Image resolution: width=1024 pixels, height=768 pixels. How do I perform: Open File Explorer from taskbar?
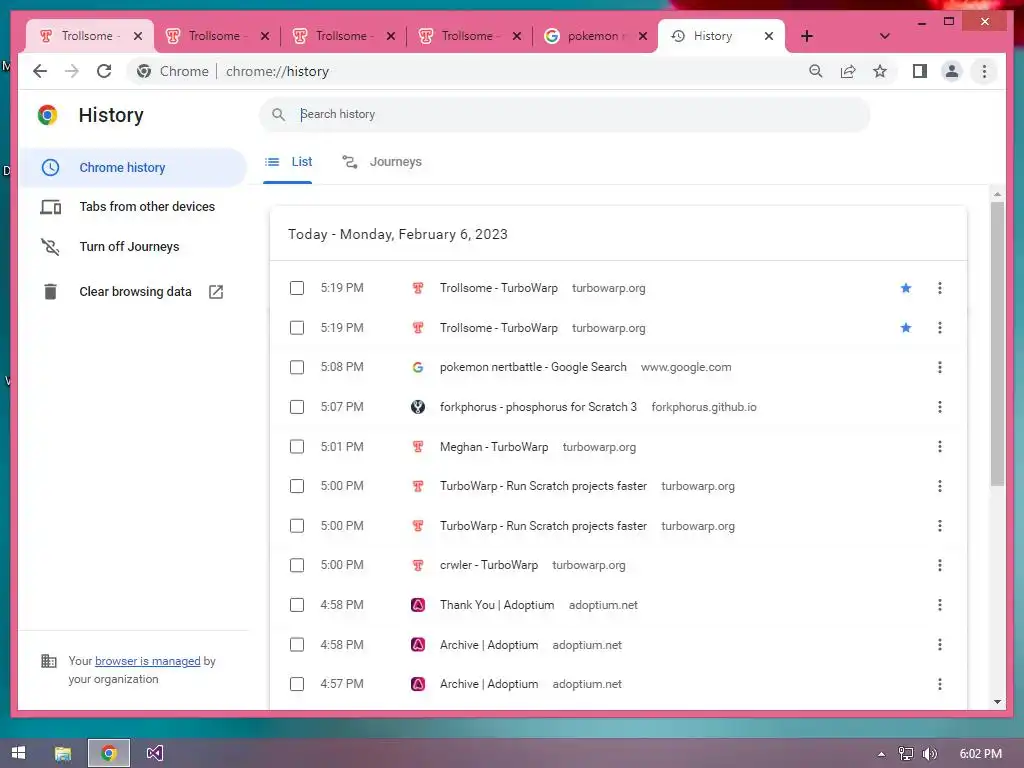pos(63,754)
